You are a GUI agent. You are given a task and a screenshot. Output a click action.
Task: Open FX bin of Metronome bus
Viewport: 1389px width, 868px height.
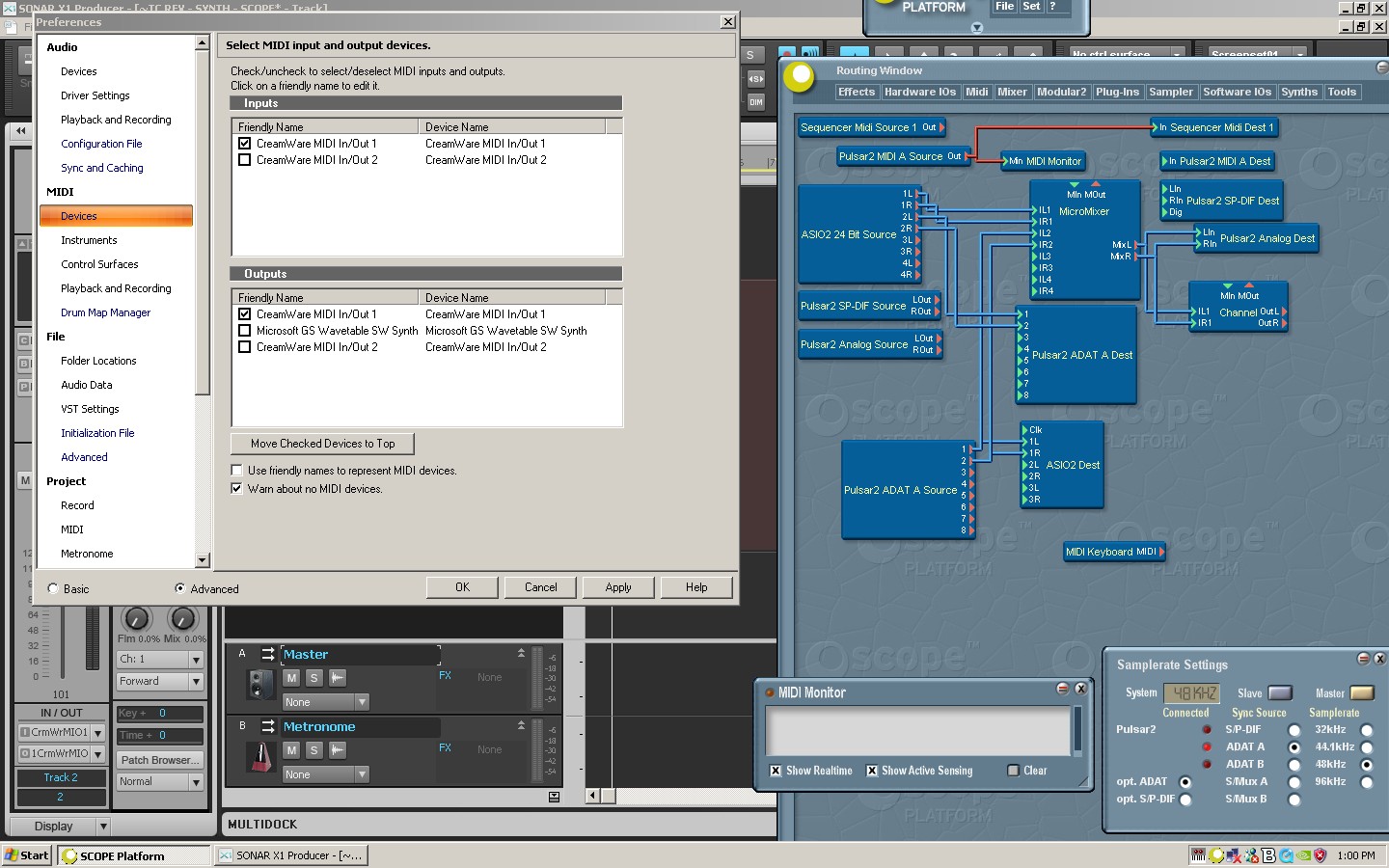tap(445, 748)
